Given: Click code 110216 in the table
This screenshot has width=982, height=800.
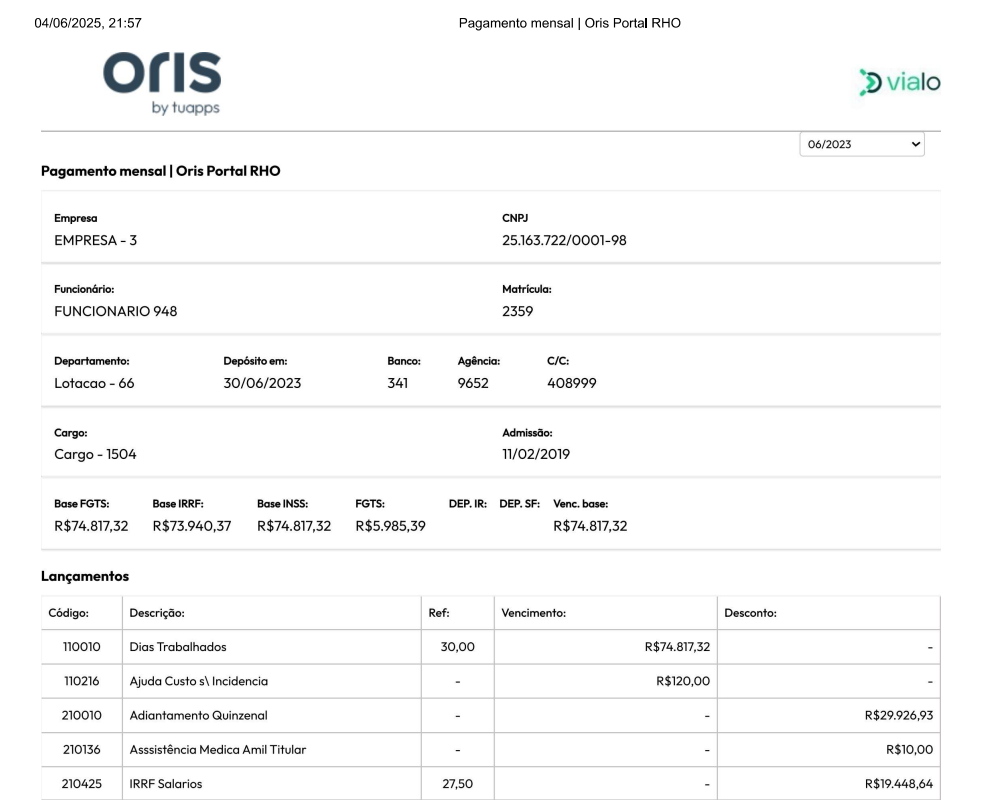Looking at the screenshot, I should click(x=81, y=681).
